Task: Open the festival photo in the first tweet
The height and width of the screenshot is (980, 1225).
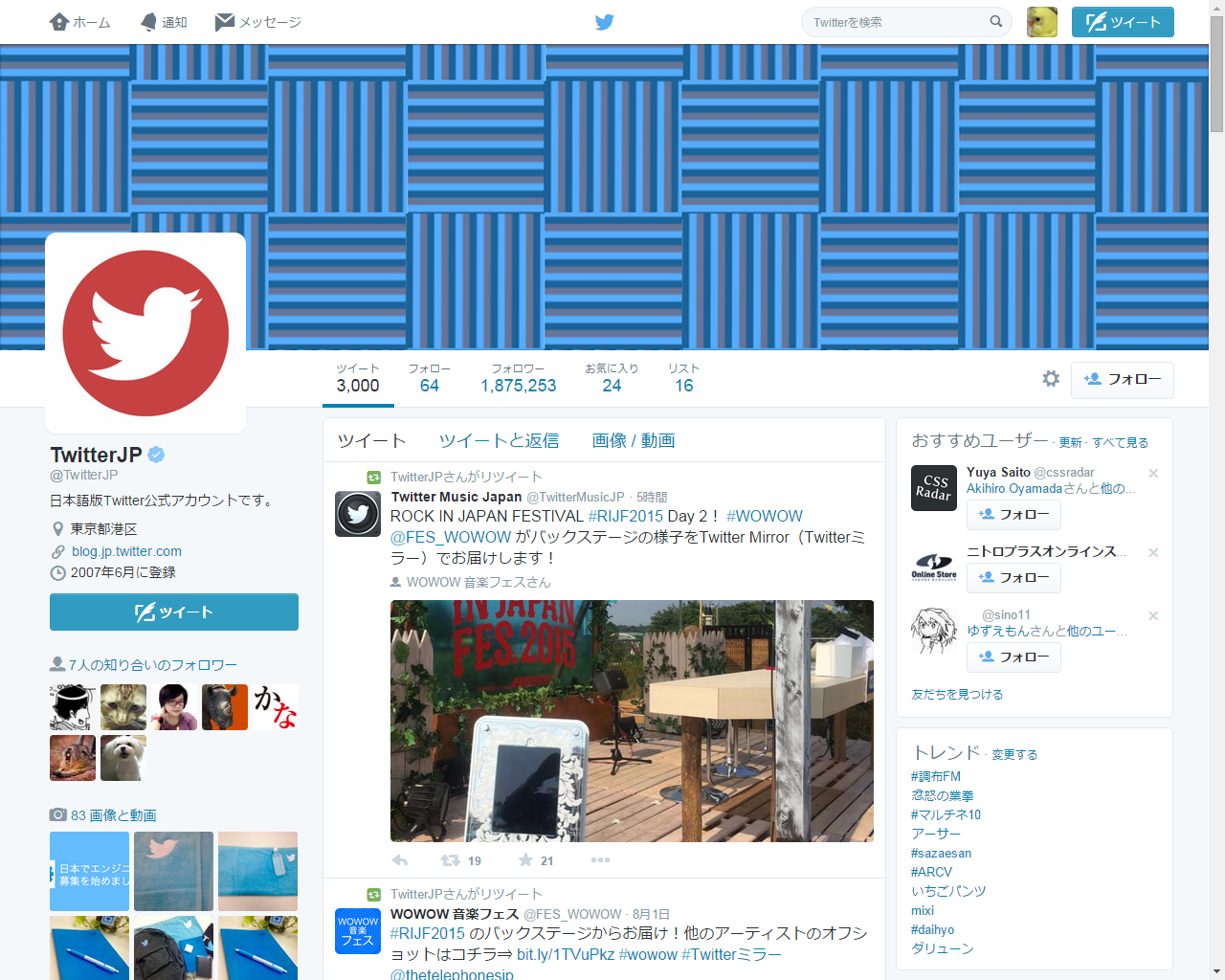Action: [x=632, y=721]
